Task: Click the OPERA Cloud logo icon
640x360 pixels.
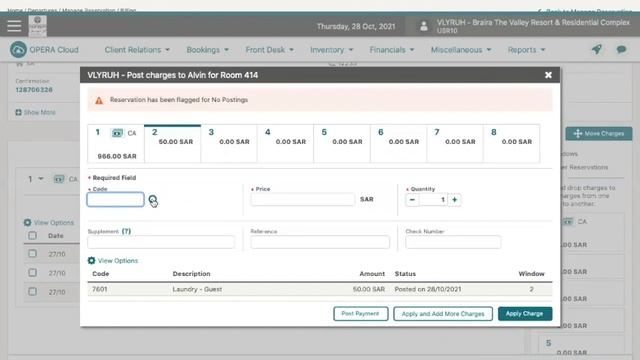Action: click(18, 50)
